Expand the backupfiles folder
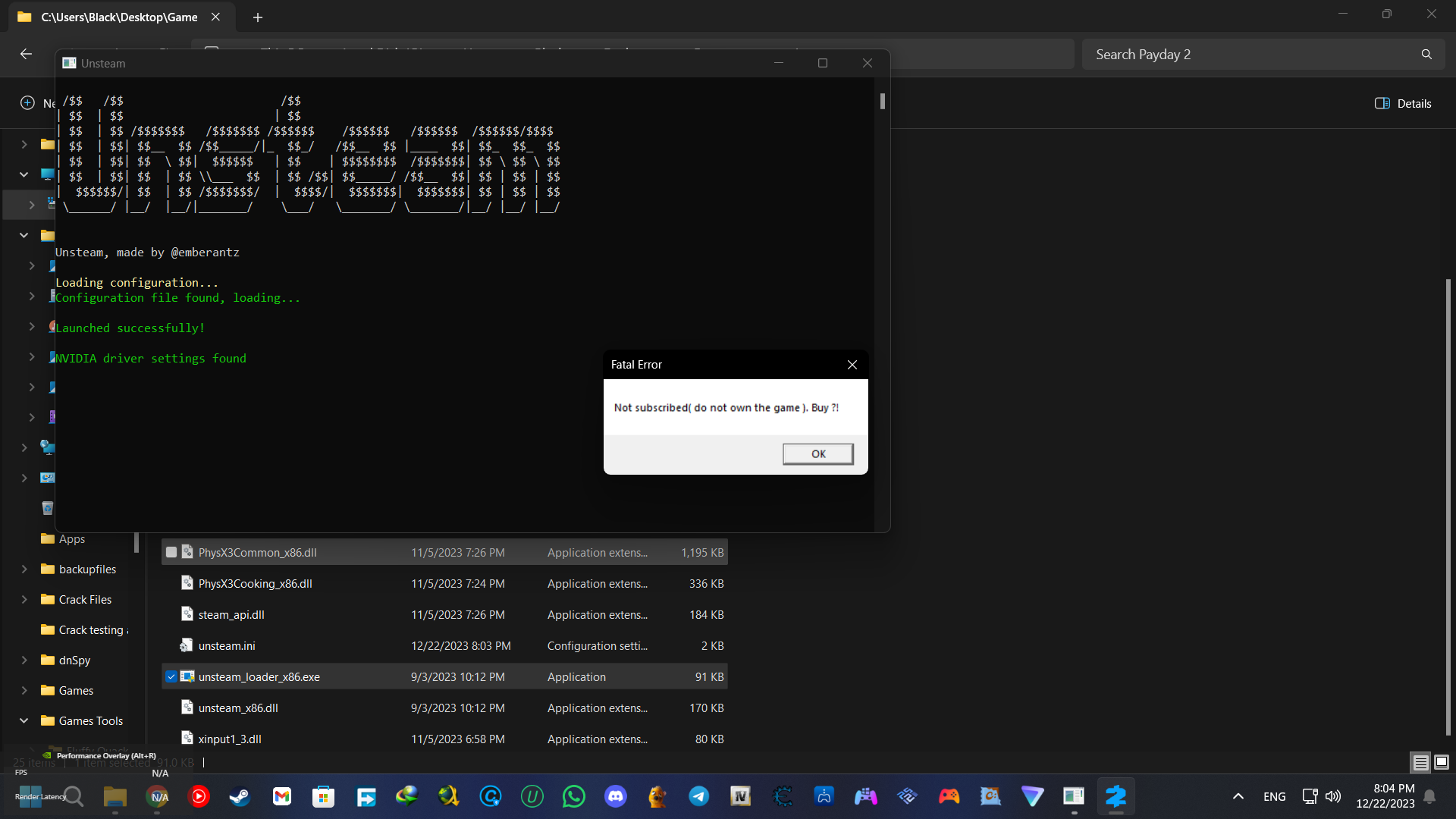 (x=24, y=570)
